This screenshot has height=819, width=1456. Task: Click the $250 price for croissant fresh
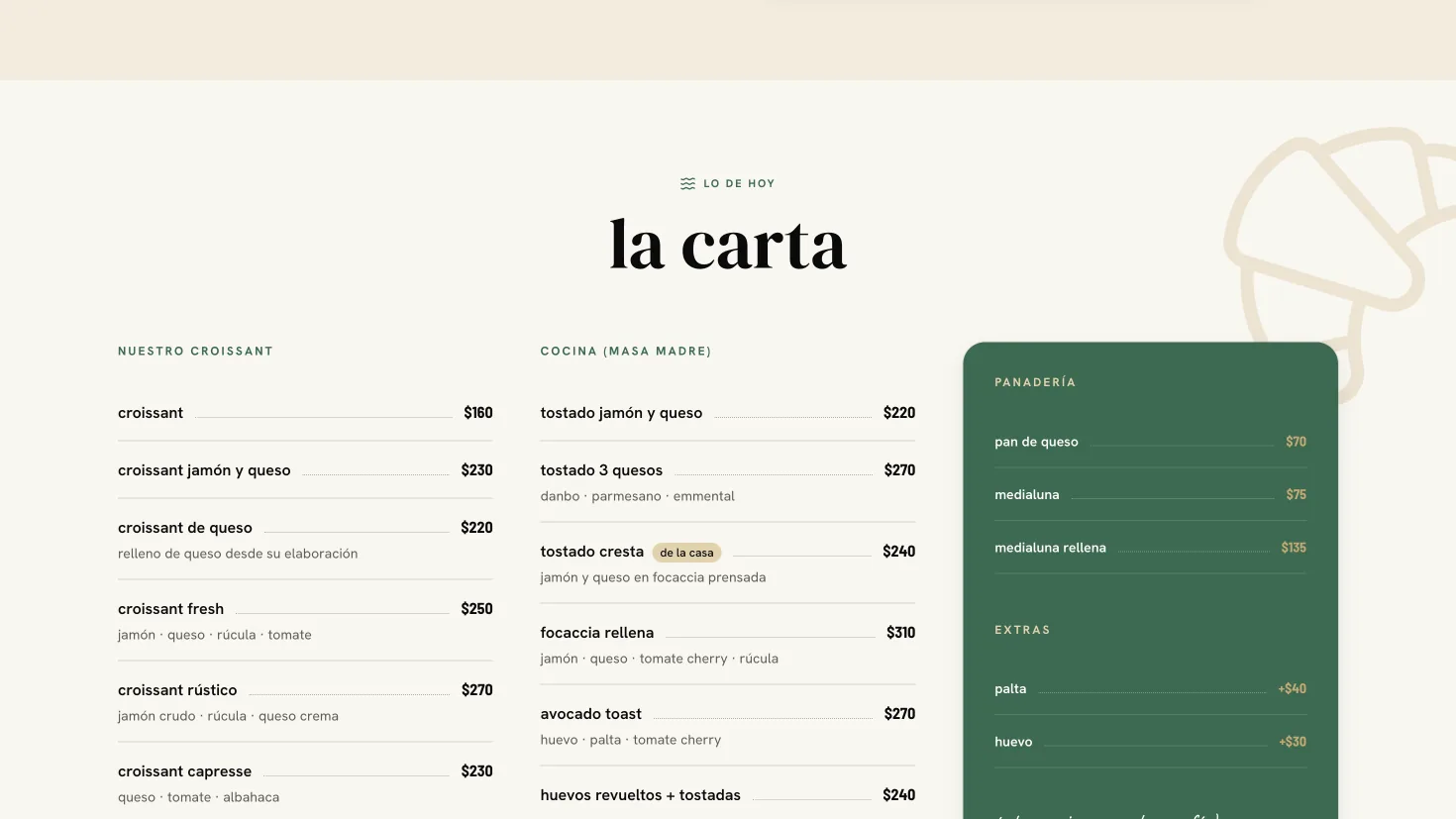[x=476, y=609]
